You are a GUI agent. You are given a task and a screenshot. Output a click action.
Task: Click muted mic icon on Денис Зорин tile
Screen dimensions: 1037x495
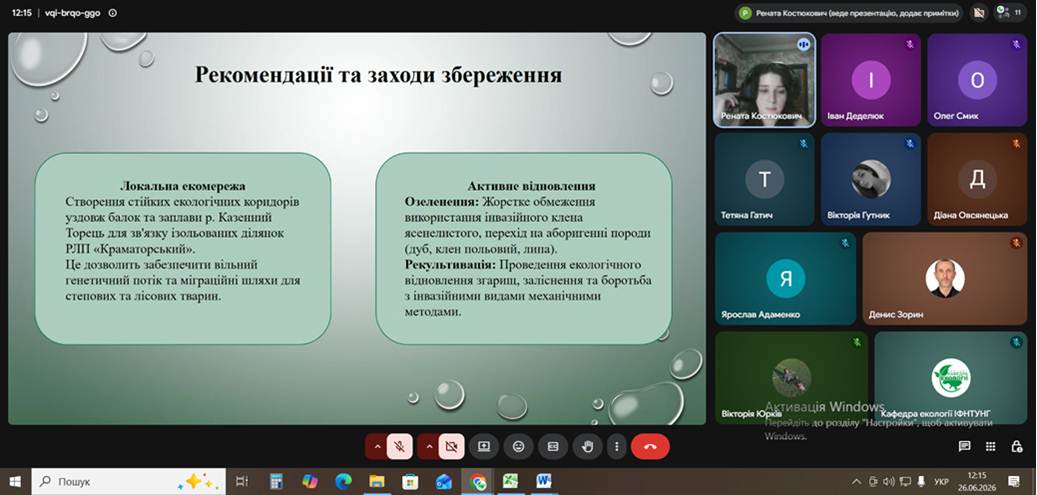(1016, 243)
